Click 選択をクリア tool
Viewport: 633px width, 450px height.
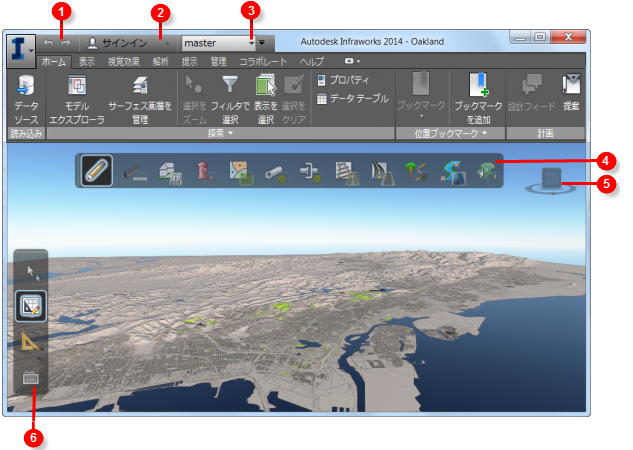point(293,99)
